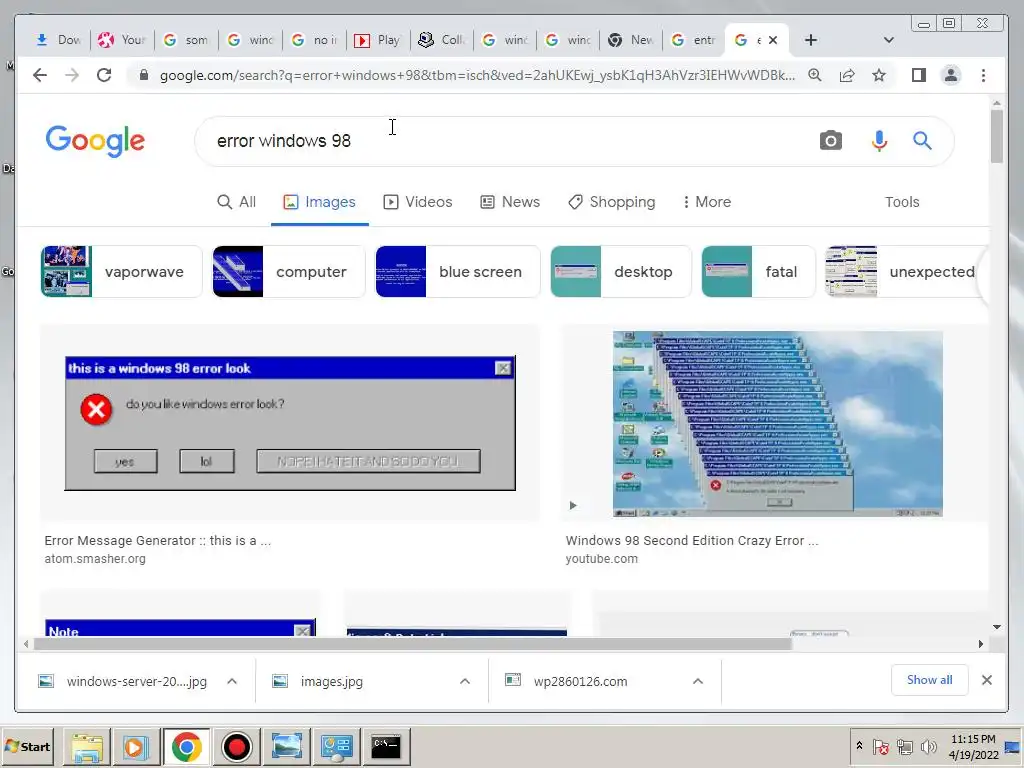Screen dimensions: 1024x768
Task: Show all downloads
Action: (x=929, y=680)
